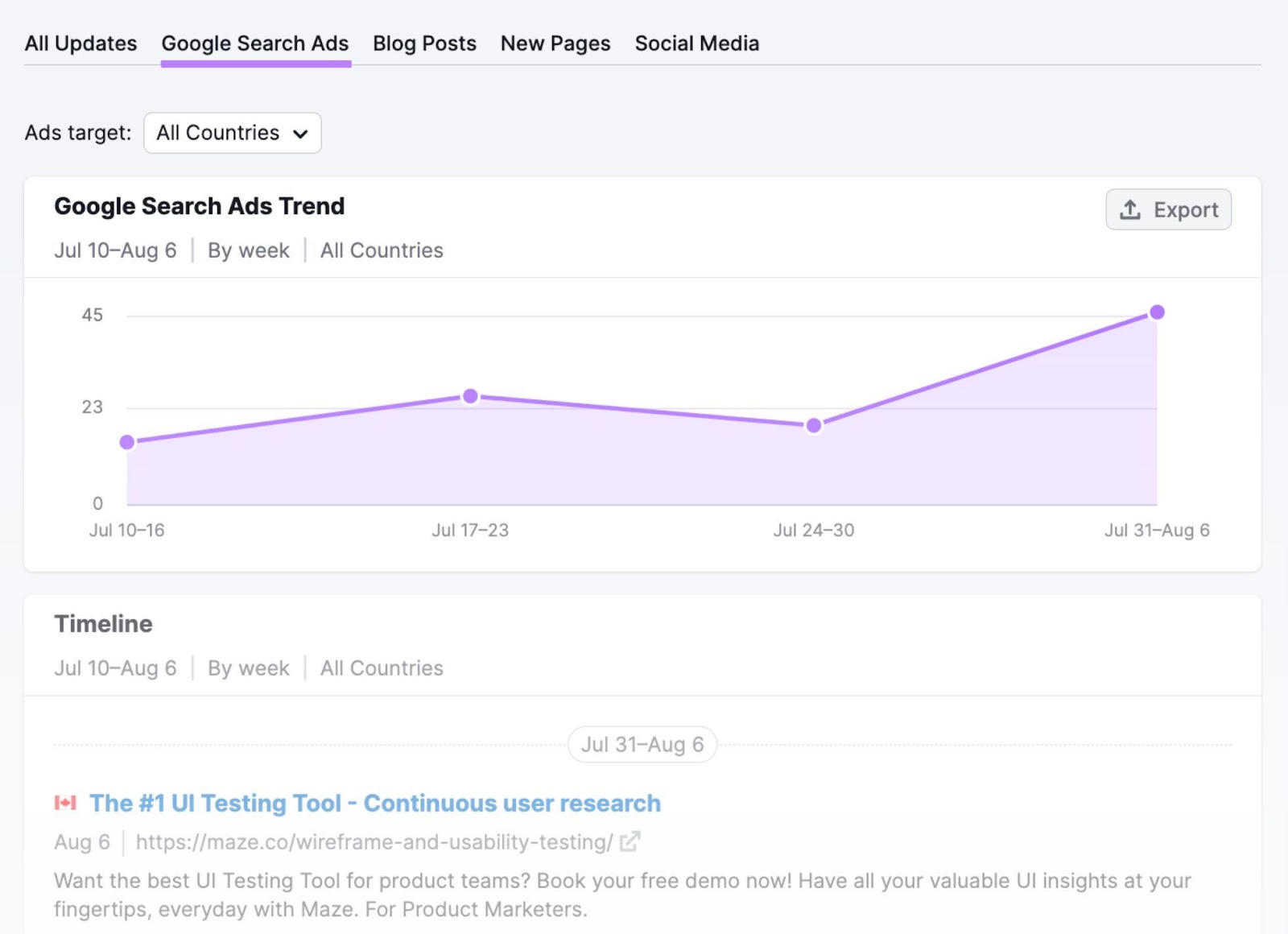This screenshot has height=934, width=1288.
Task: Expand the All Countries dropdown chevron
Action: pyautogui.click(x=301, y=134)
